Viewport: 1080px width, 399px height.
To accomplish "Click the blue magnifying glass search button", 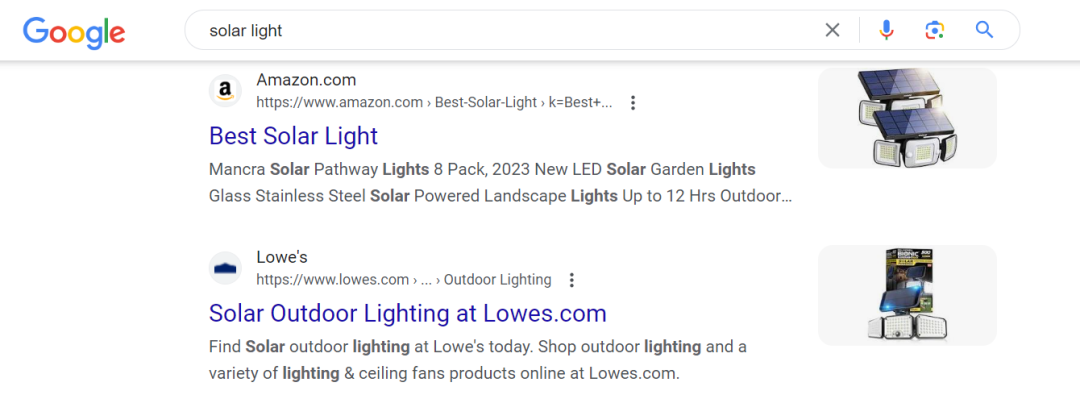I will click(984, 30).
